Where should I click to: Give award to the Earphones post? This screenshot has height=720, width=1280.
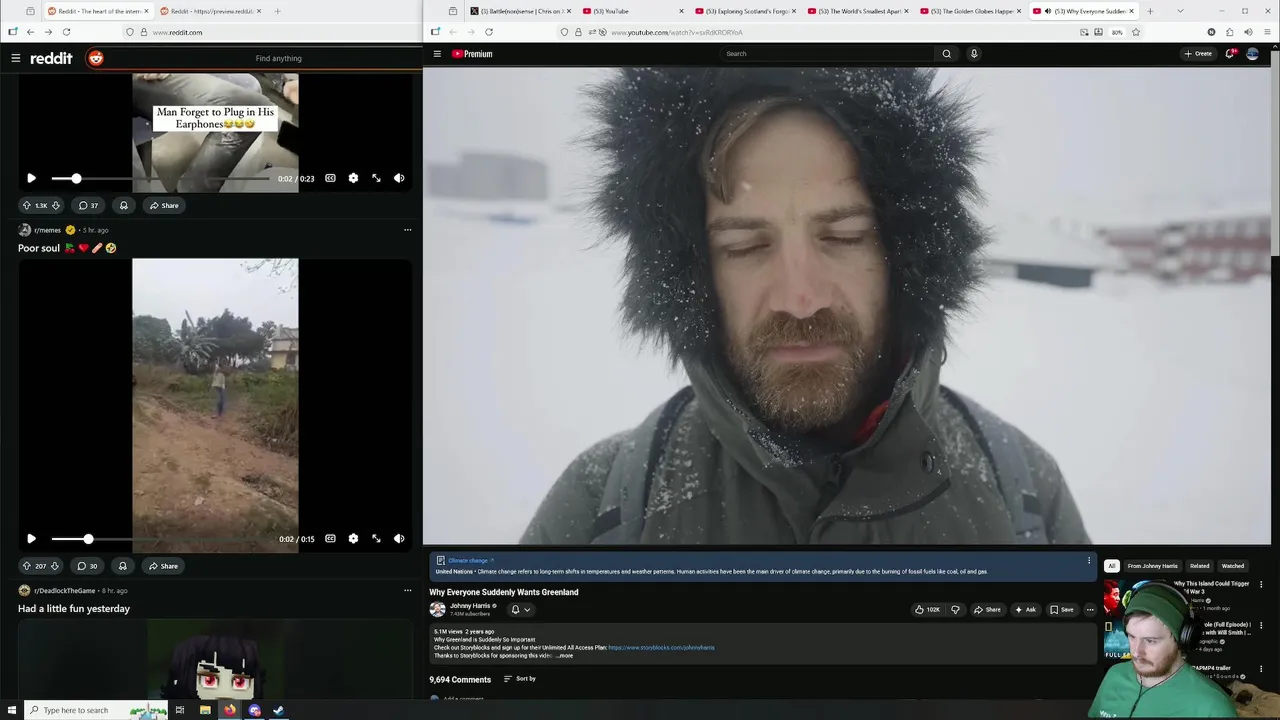pyautogui.click(x=123, y=205)
